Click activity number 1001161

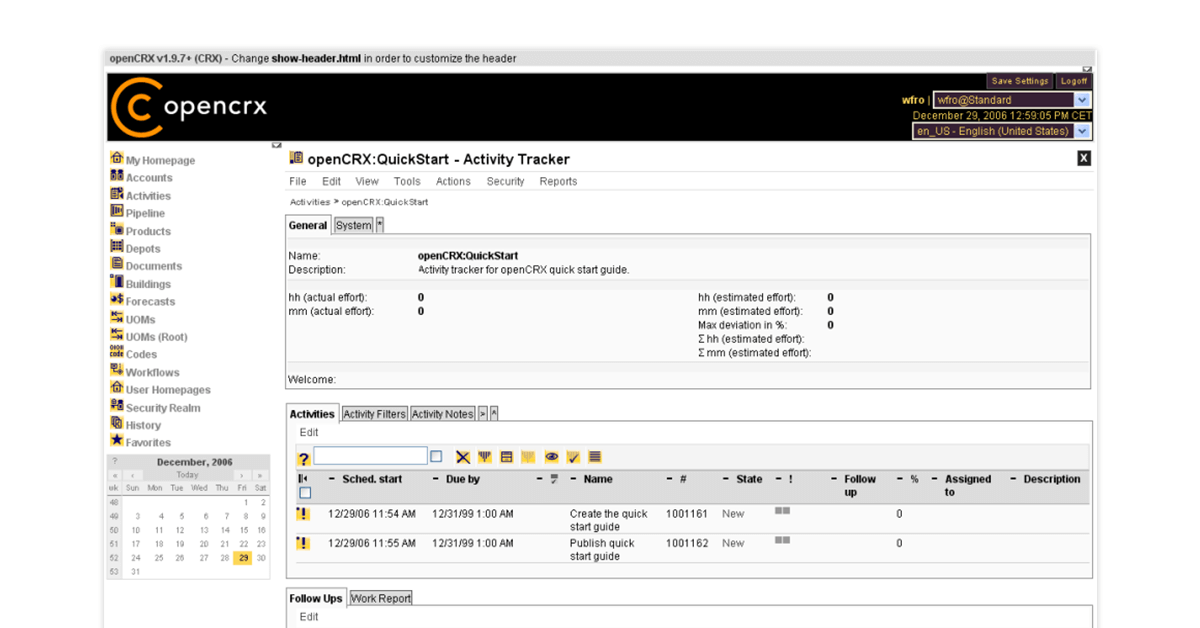tap(687, 514)
